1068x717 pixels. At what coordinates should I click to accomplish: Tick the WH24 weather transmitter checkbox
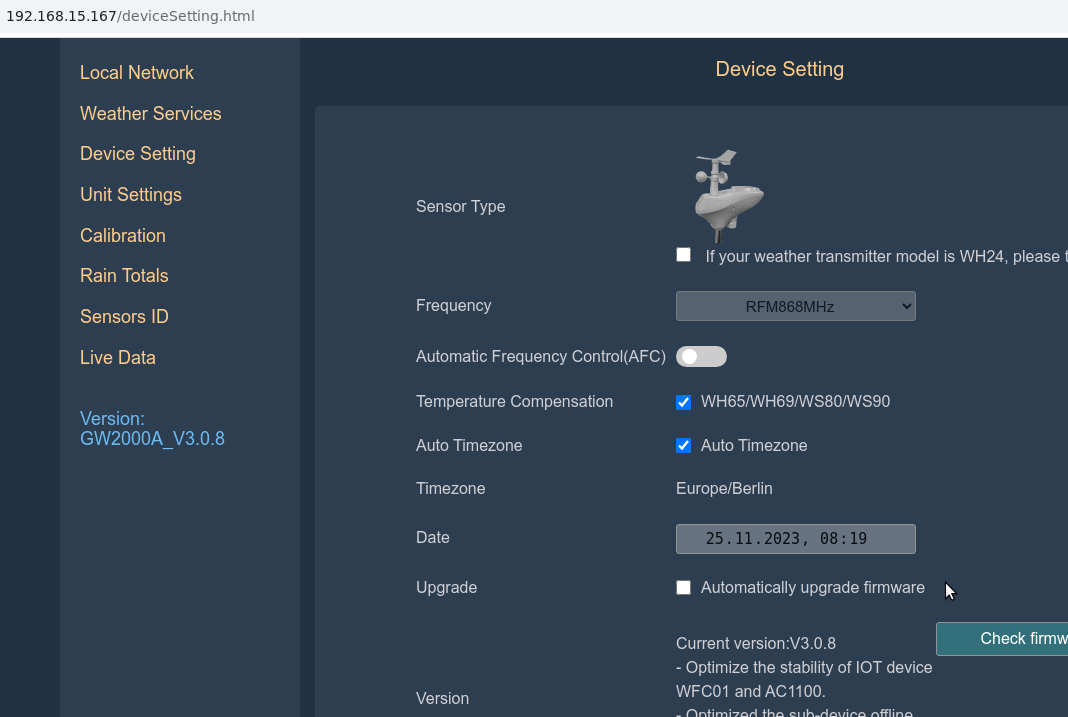pyautogui.click(x=683, y=255)
